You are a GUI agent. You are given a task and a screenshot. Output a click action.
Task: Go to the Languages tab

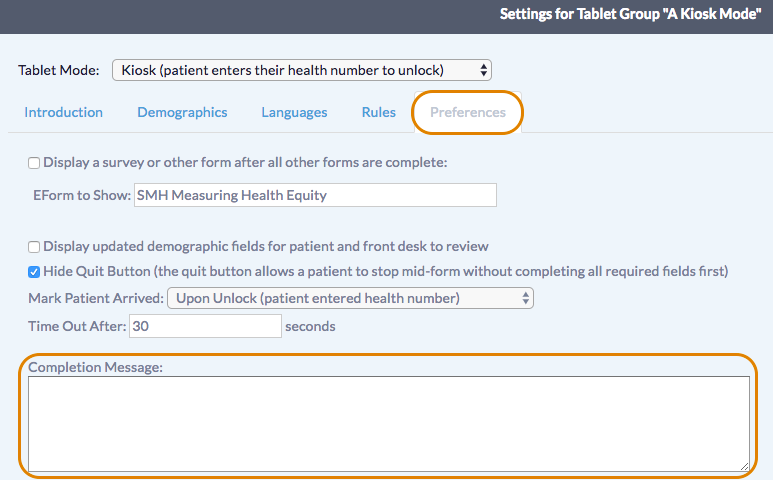(294, 112)
